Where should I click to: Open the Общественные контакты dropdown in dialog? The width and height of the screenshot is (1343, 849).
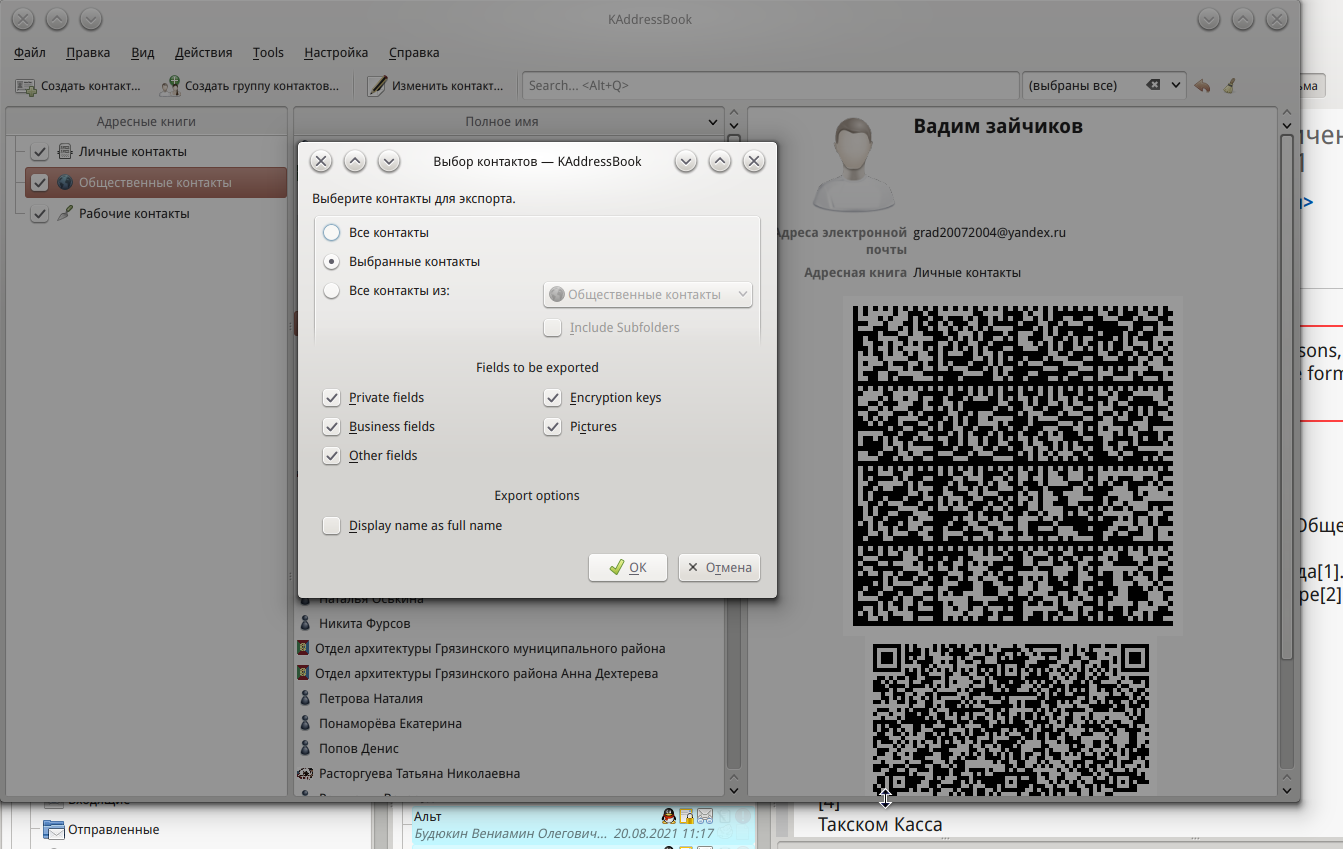tap(647, 294)
